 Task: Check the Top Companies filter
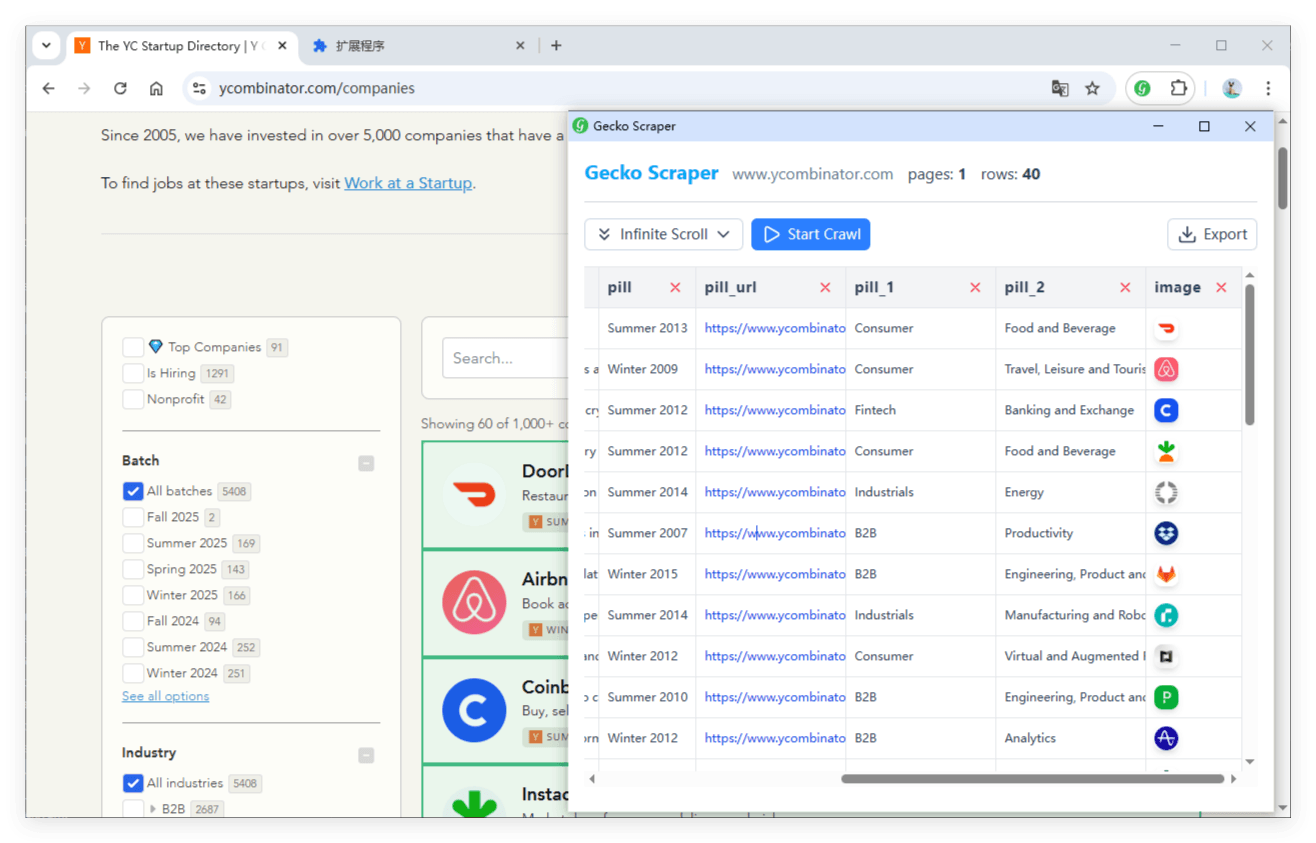(x=133, y=347)
